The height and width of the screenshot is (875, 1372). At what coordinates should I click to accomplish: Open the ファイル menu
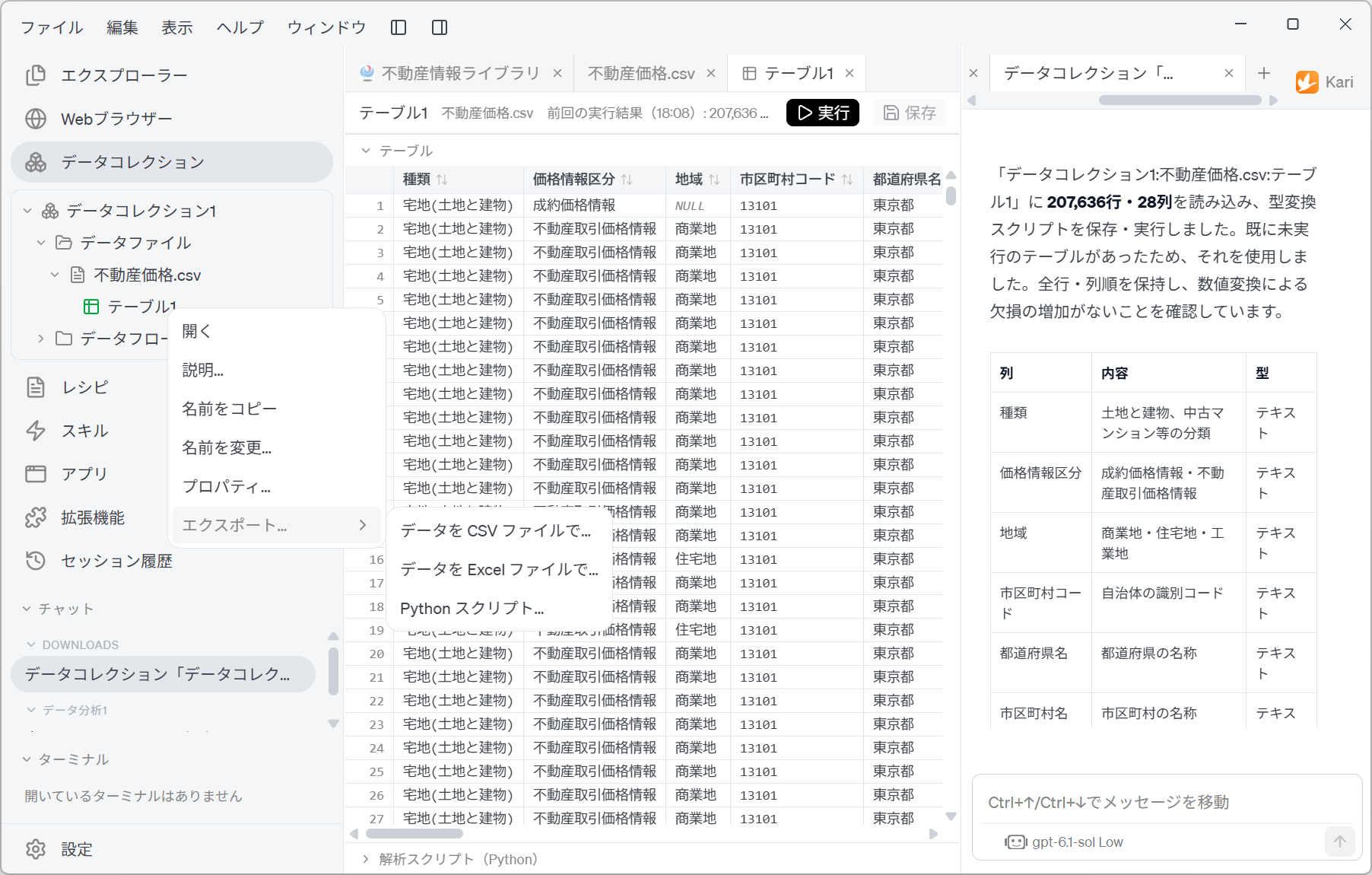52,27
